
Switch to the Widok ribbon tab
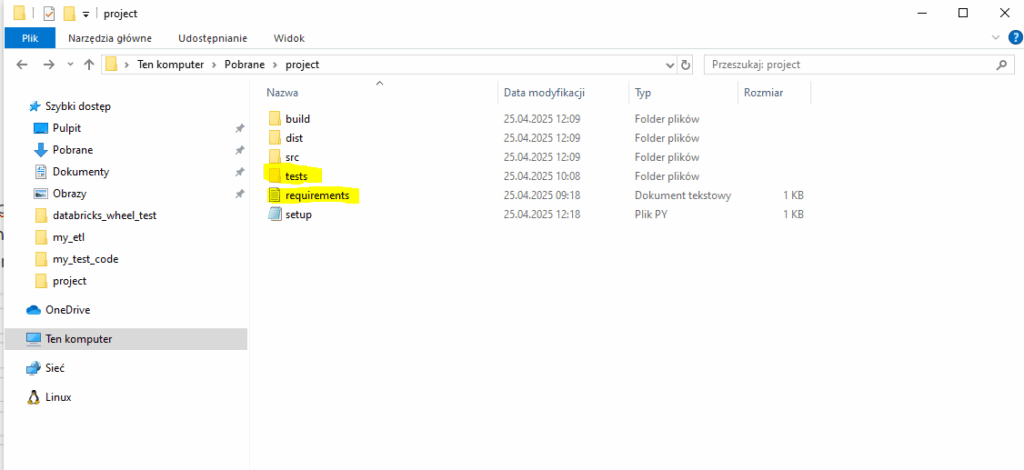coord(289,38)
